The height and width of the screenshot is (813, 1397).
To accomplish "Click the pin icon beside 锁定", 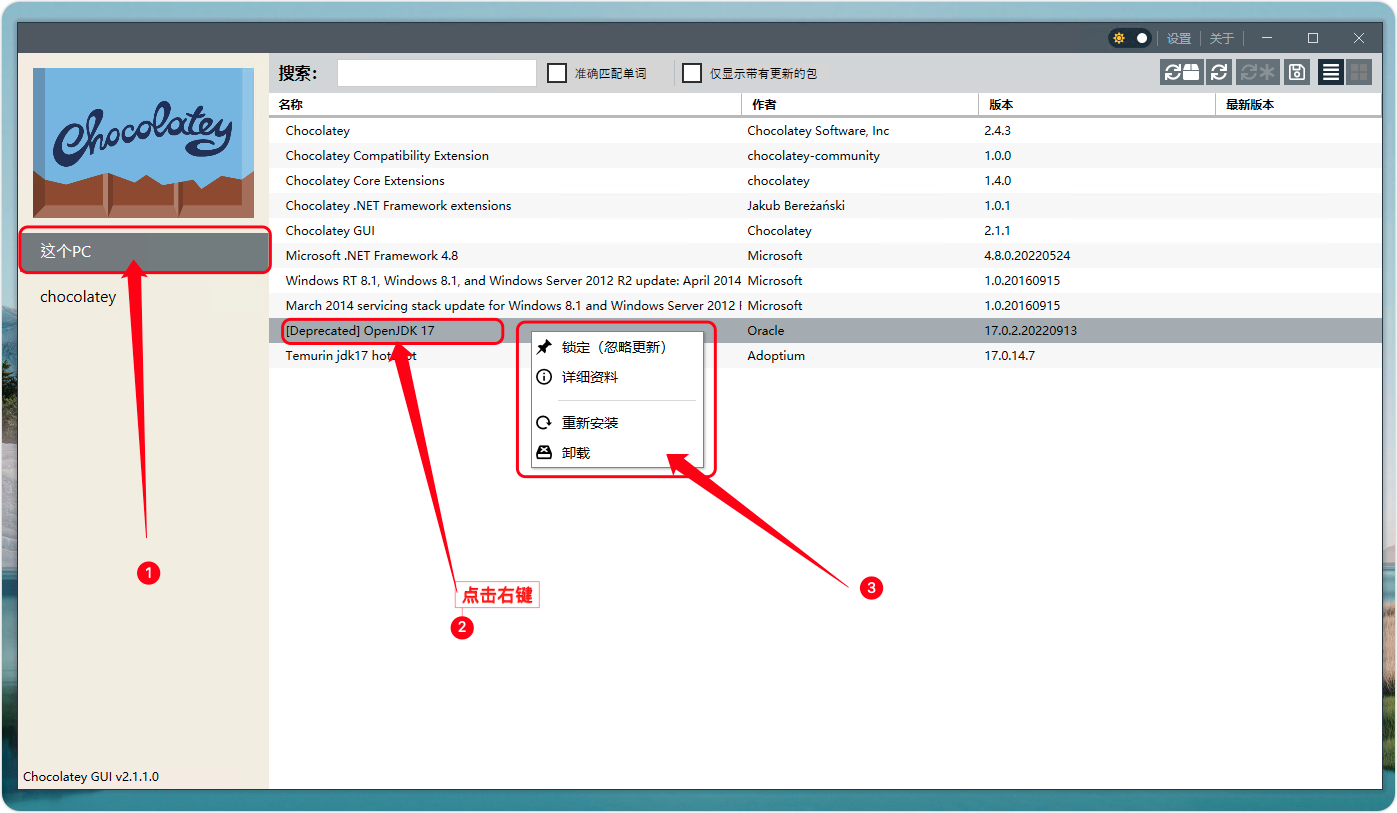I will coord(544,347).
